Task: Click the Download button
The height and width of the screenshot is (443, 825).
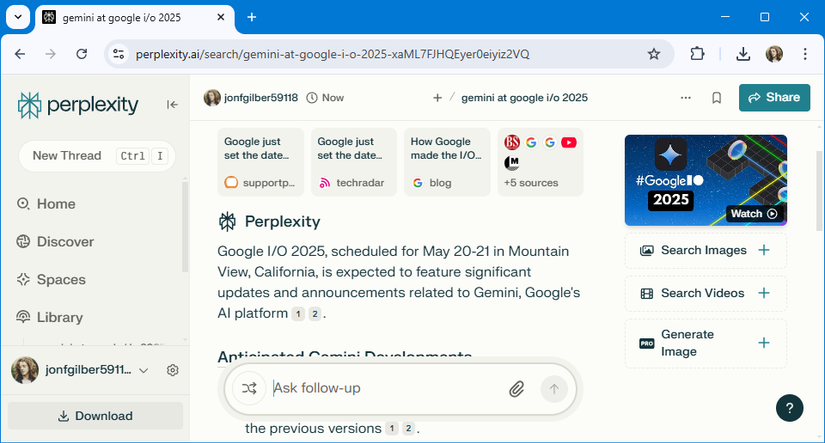Action: (95, 416)
